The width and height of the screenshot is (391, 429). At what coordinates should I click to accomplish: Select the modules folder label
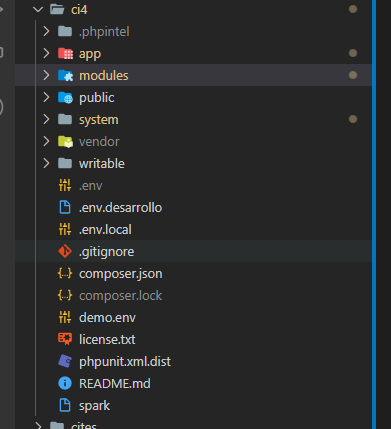click(x=104, y=76)
